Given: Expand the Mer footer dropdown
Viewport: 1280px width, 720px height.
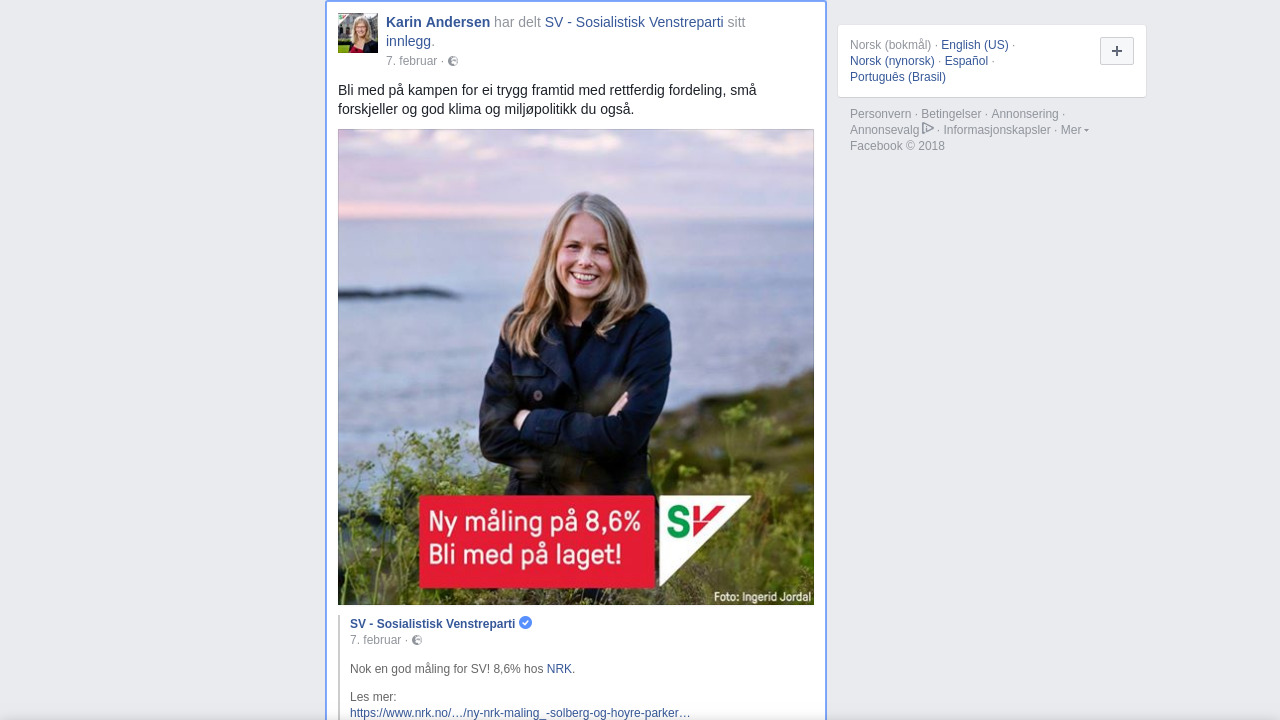Looking at the screenshot, I should click(1074, 130).
